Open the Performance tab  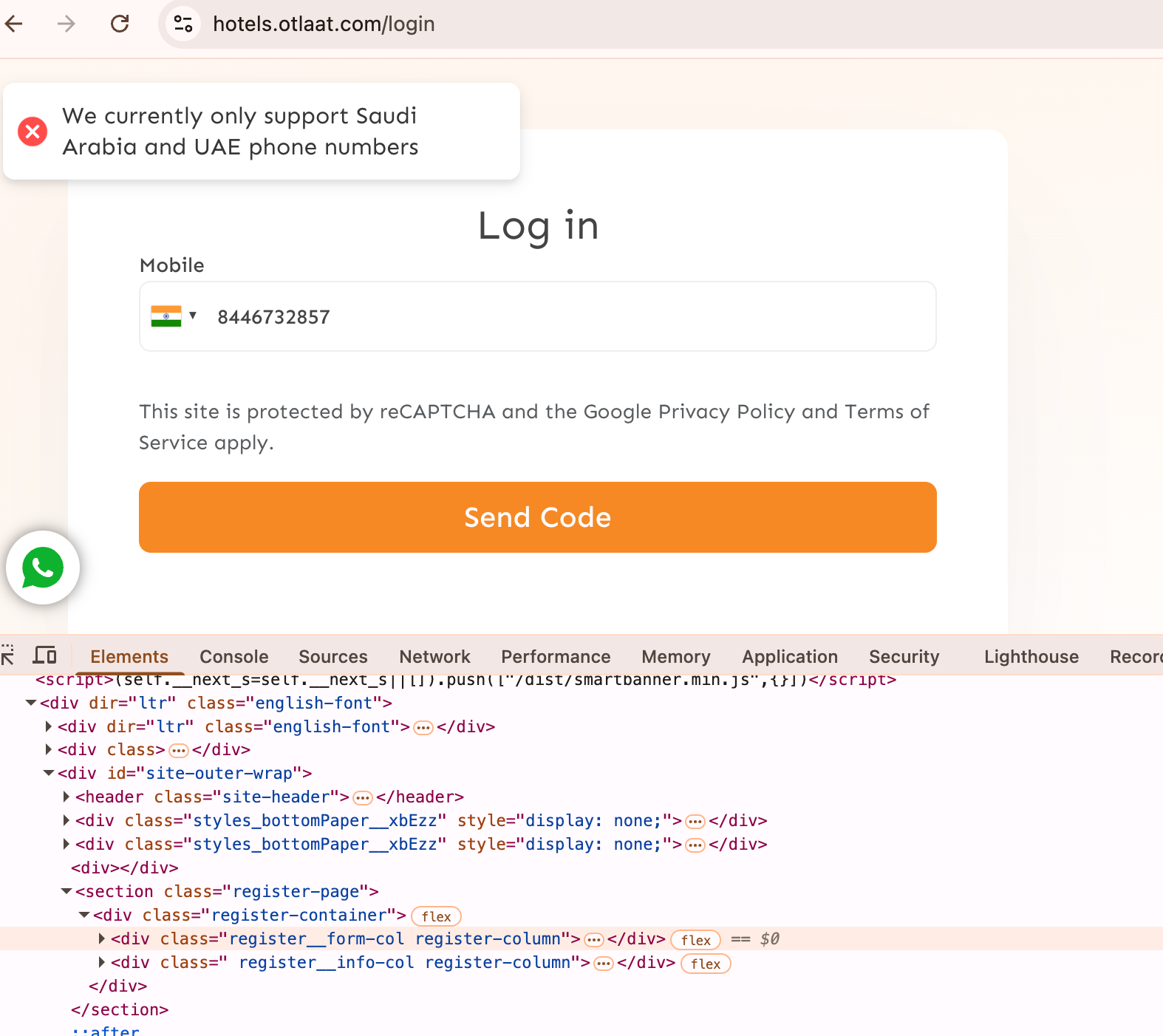point(556,656)
